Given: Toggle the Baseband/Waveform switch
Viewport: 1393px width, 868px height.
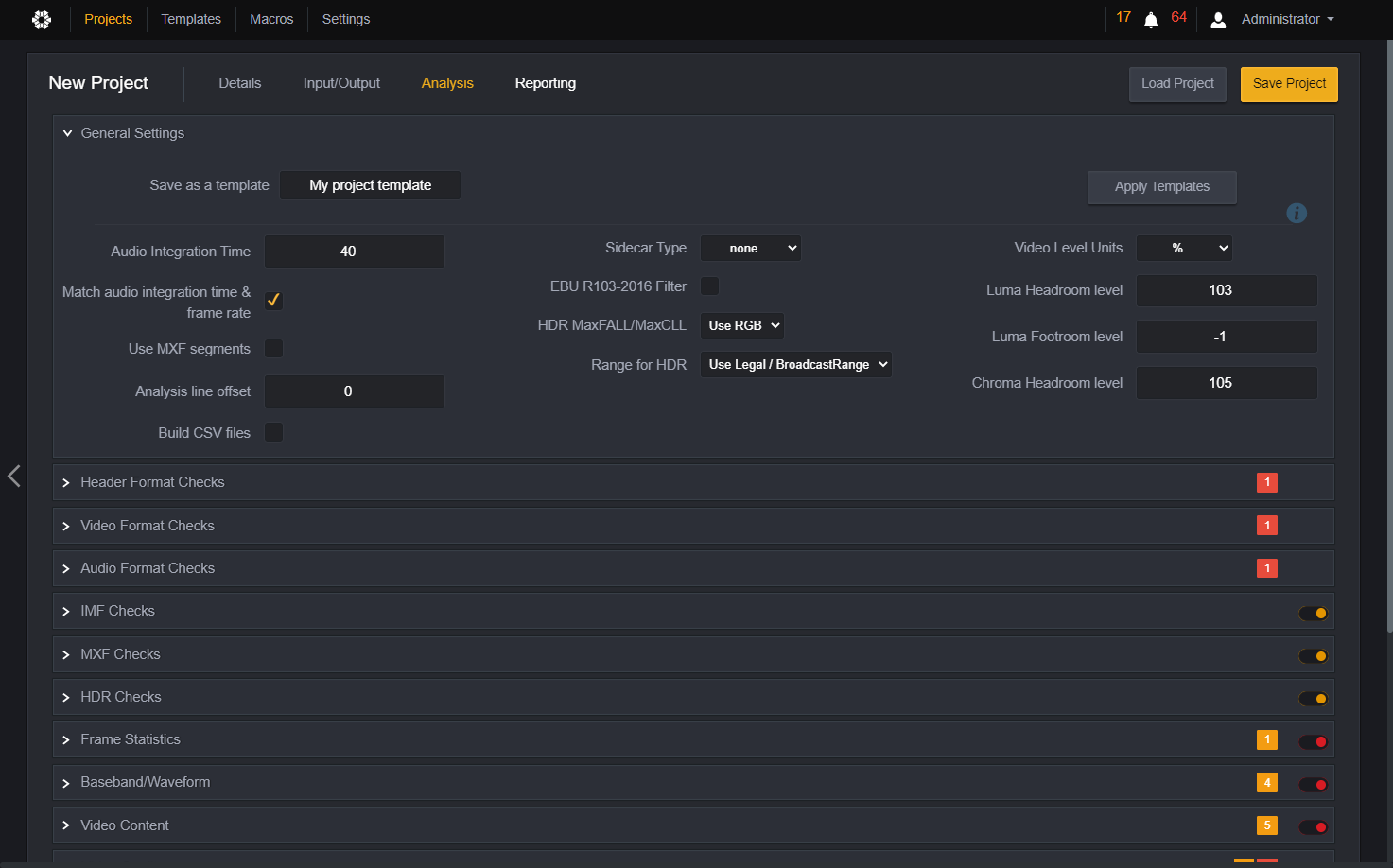Looking at the screenshot, I should pyautogui.click(x=1314, y=785).
